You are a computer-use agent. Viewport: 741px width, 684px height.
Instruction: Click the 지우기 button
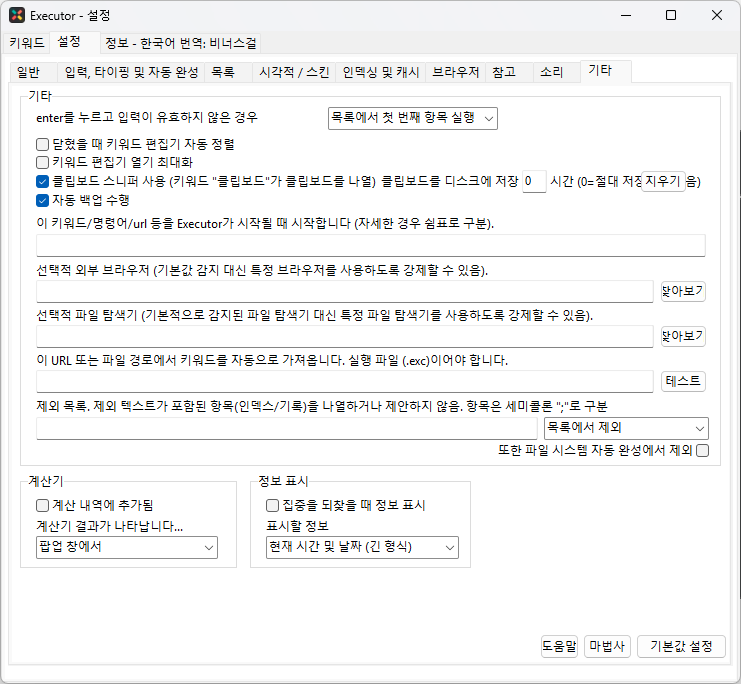coord(663,182)
